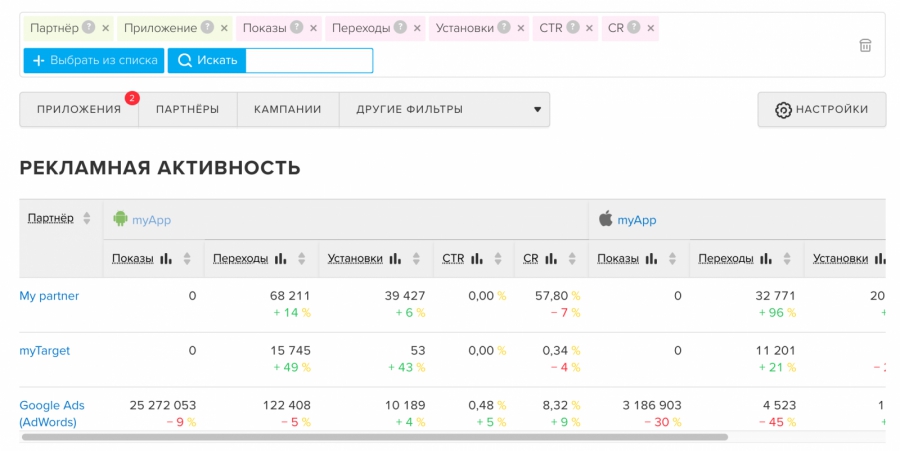Click the 10 189 installs value
The image size is (900, 451).
pos(405,406)
